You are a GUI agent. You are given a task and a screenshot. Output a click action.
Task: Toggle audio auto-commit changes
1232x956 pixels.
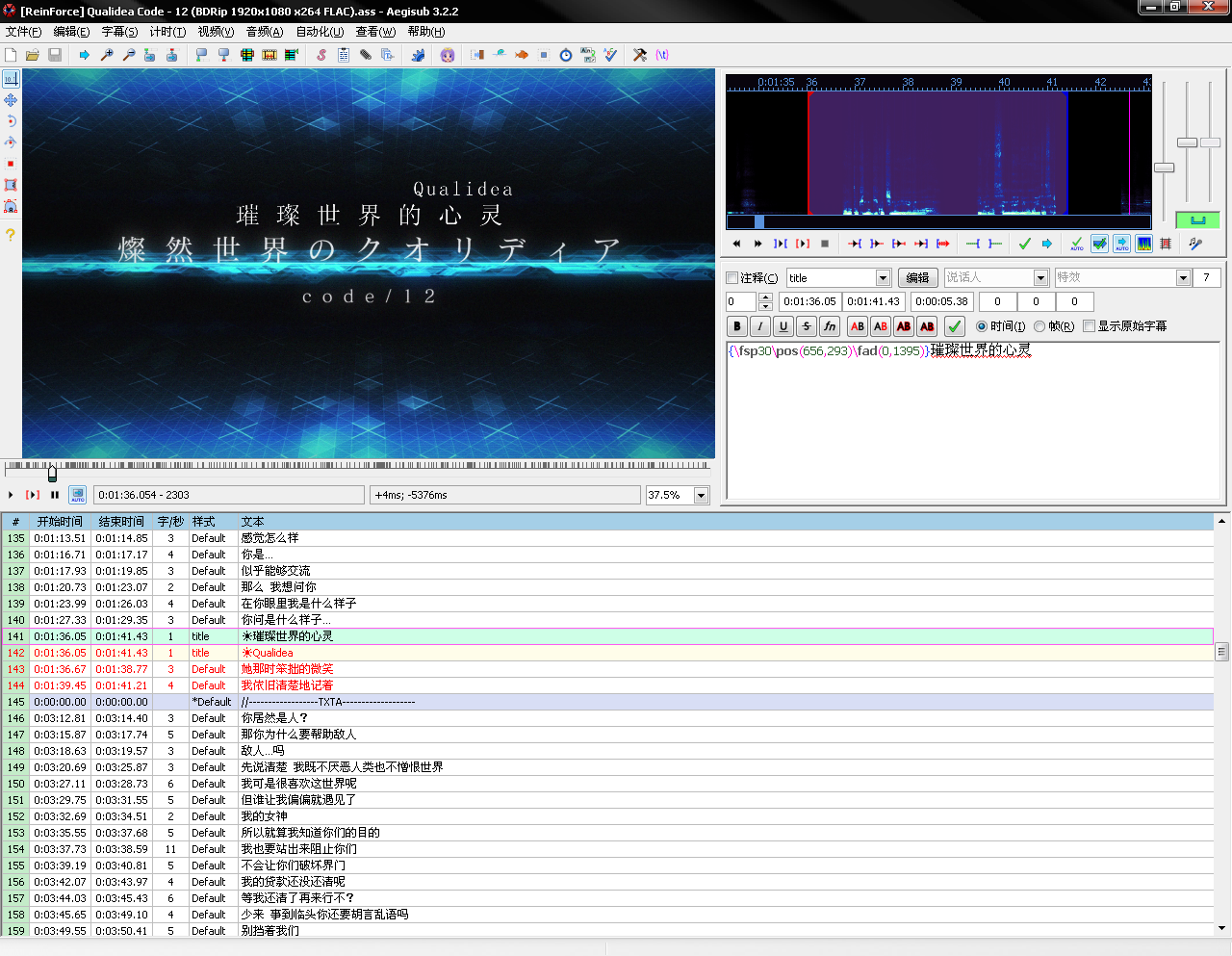coord(1077,244)
